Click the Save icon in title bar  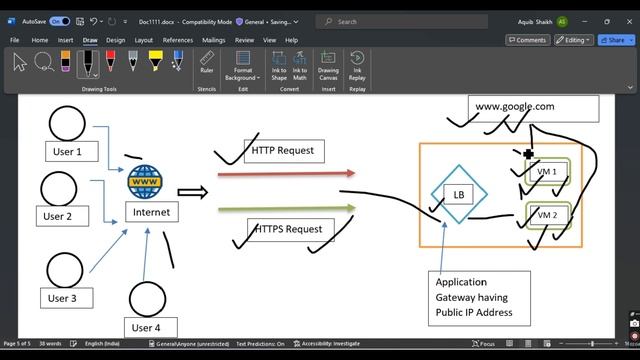pos(80,22)
